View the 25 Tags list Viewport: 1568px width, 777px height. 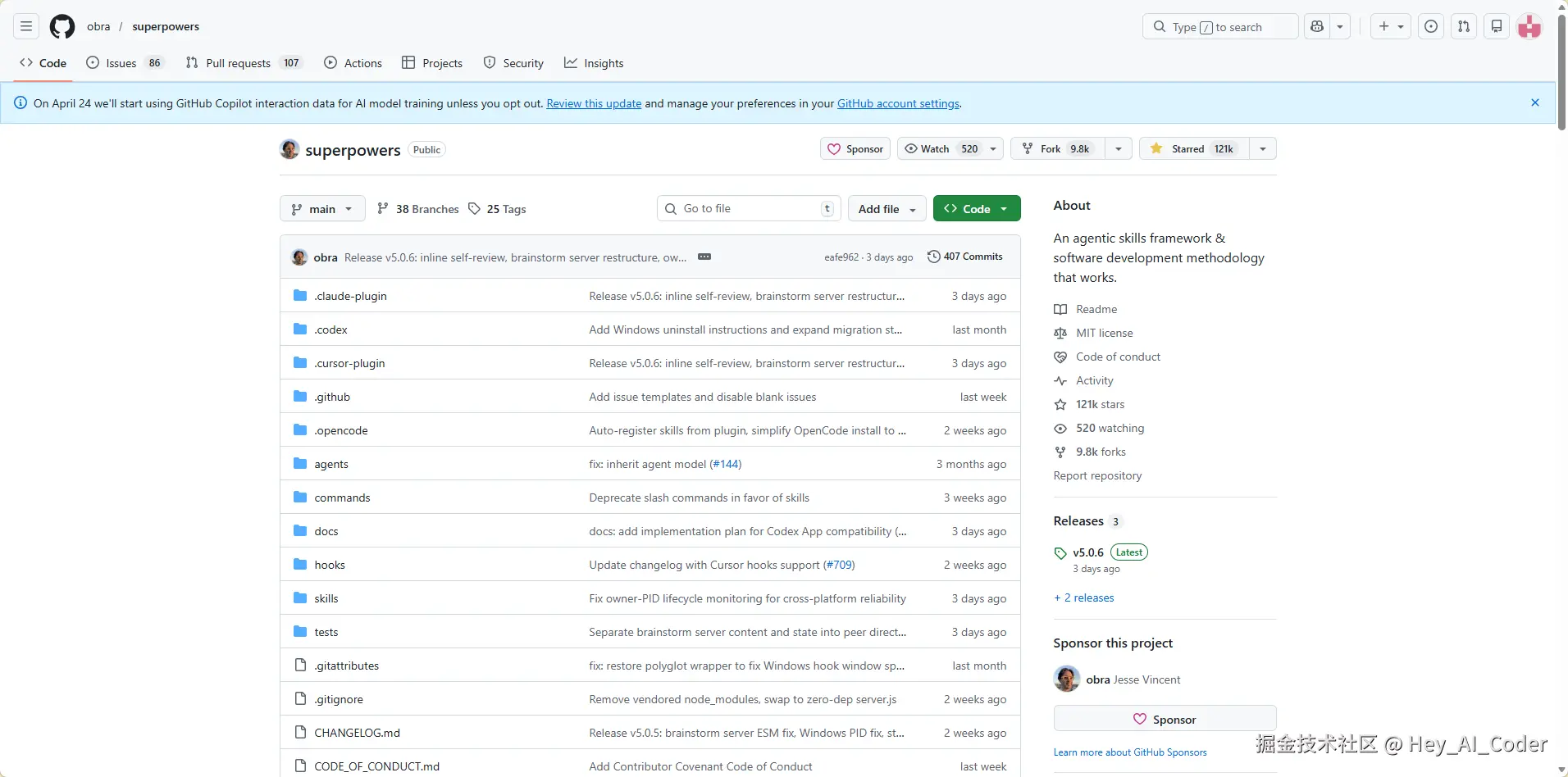tap(497, 209)
